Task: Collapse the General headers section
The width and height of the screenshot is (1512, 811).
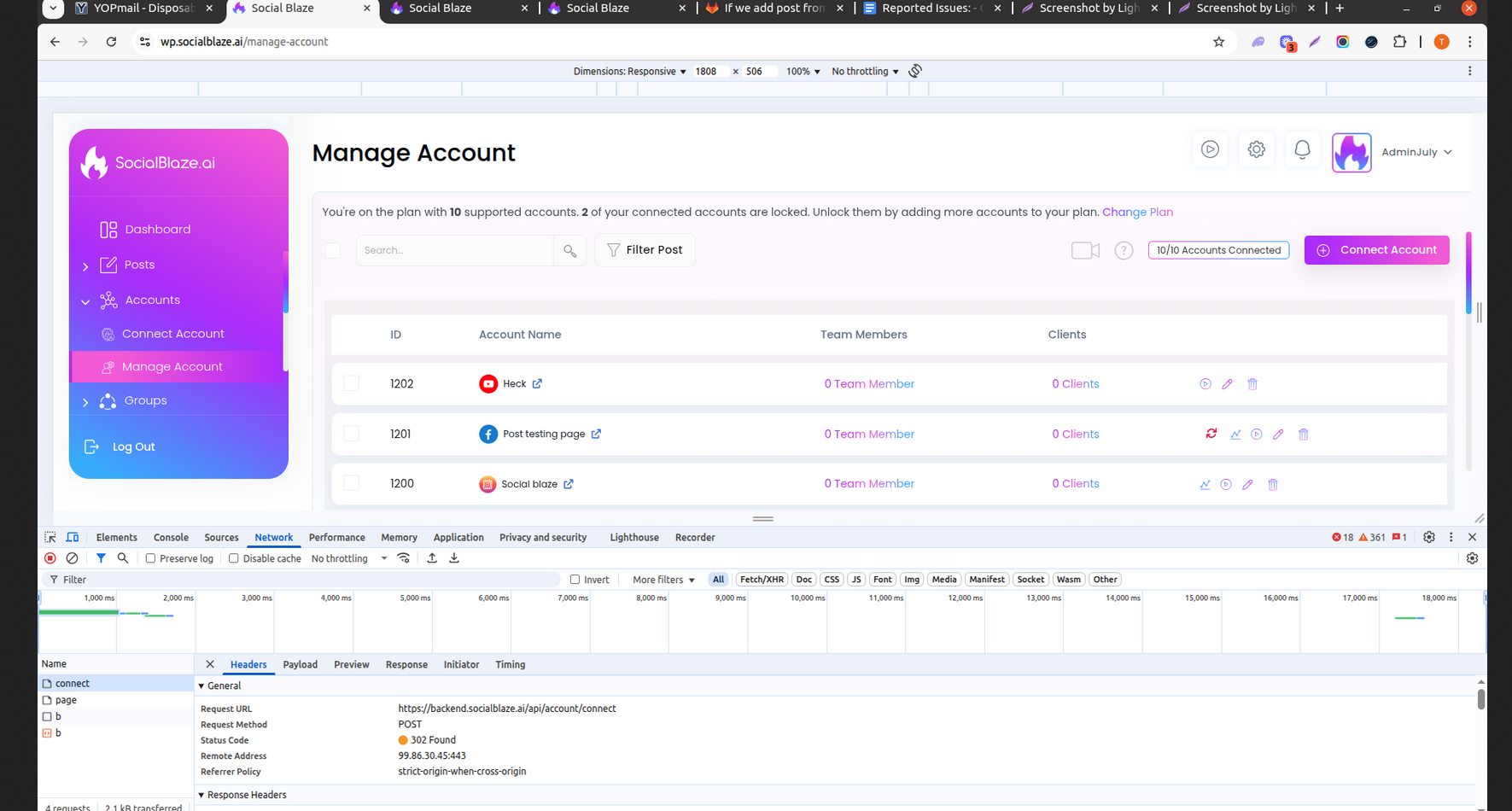Action: click(x=201, y=686)
